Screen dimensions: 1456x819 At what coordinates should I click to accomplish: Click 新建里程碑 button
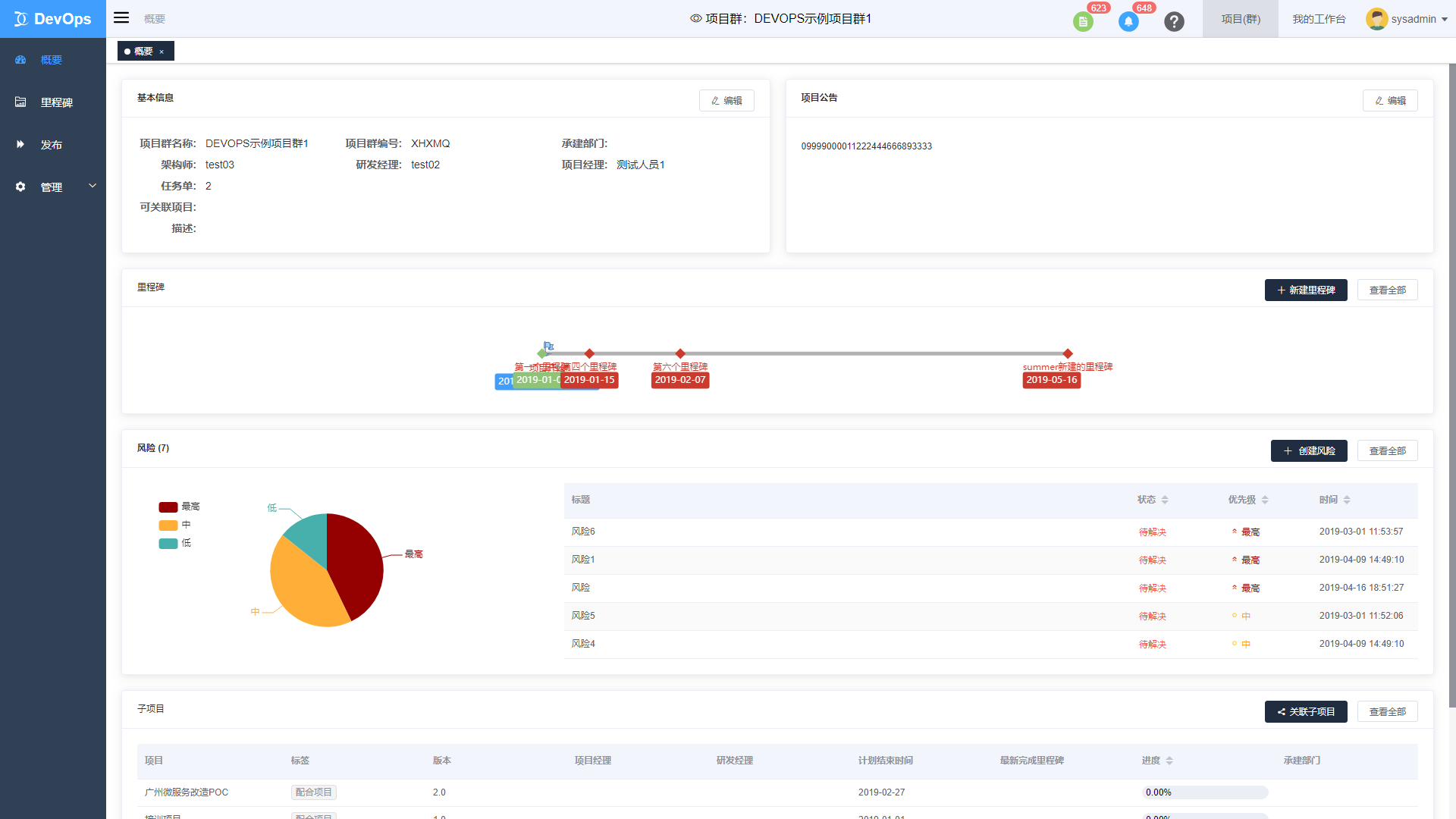click(x=1306, y=290)
